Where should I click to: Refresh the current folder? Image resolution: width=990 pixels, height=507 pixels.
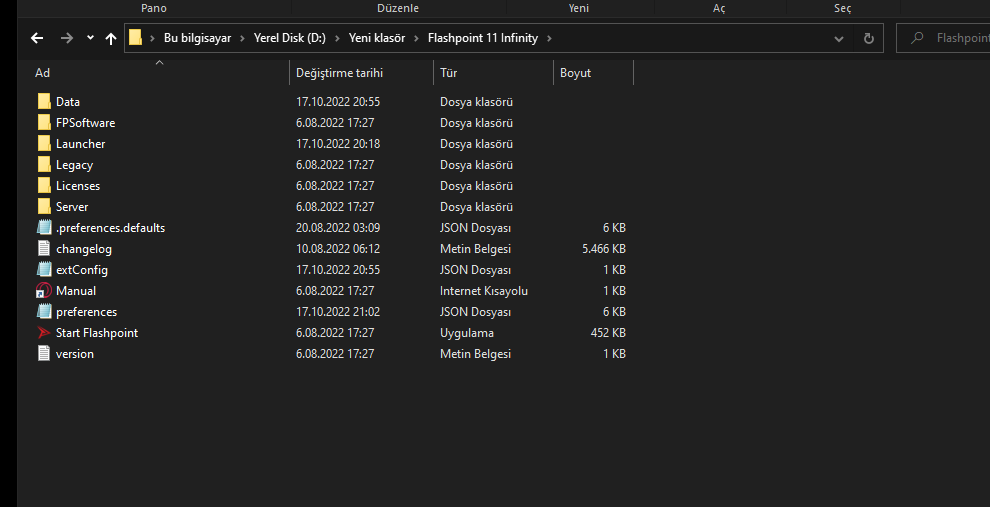click(869, 39)
